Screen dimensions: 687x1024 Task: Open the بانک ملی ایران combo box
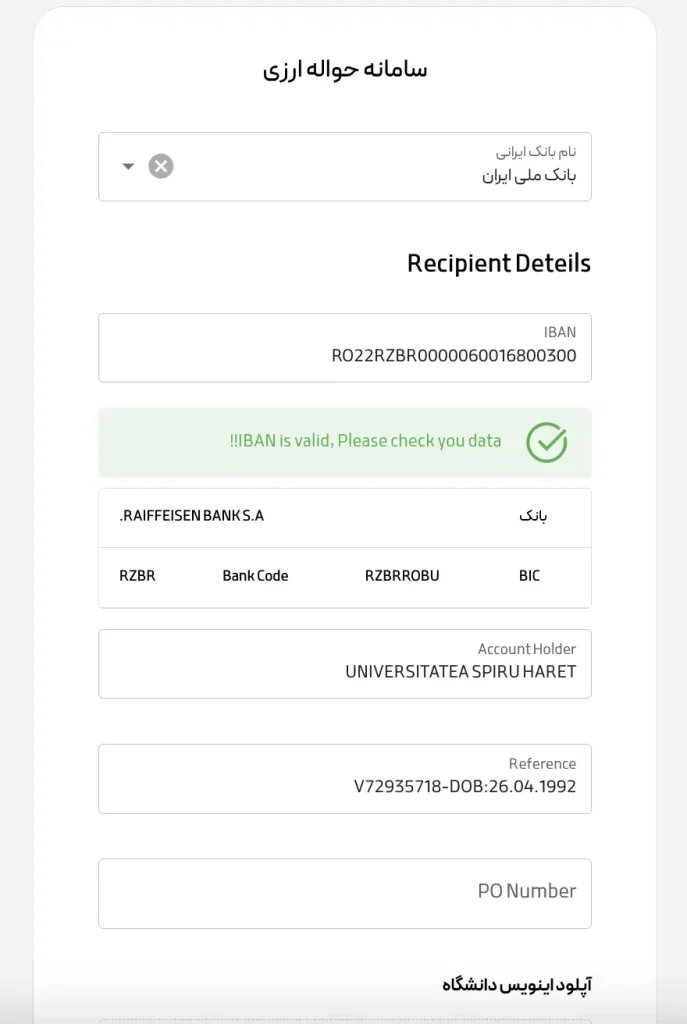pyautogui.click(x=345, y=167)
